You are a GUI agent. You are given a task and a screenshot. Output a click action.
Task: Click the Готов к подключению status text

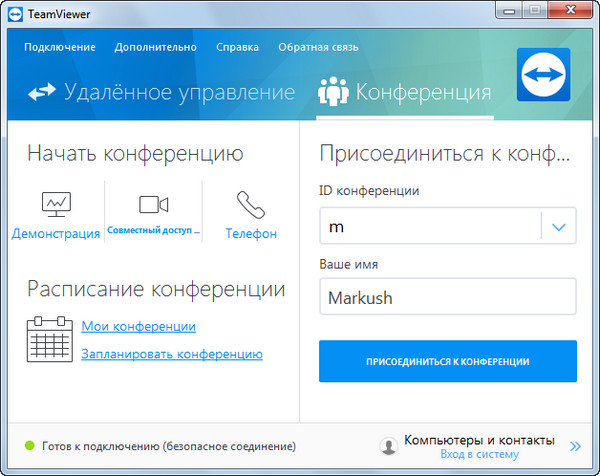click(x=169, y=446)
